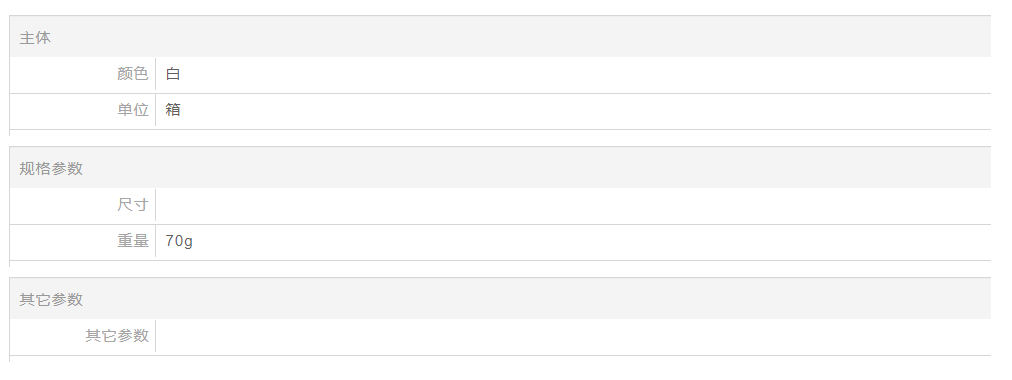Click empty gray area of 主体 header bar

click(516, 37)
